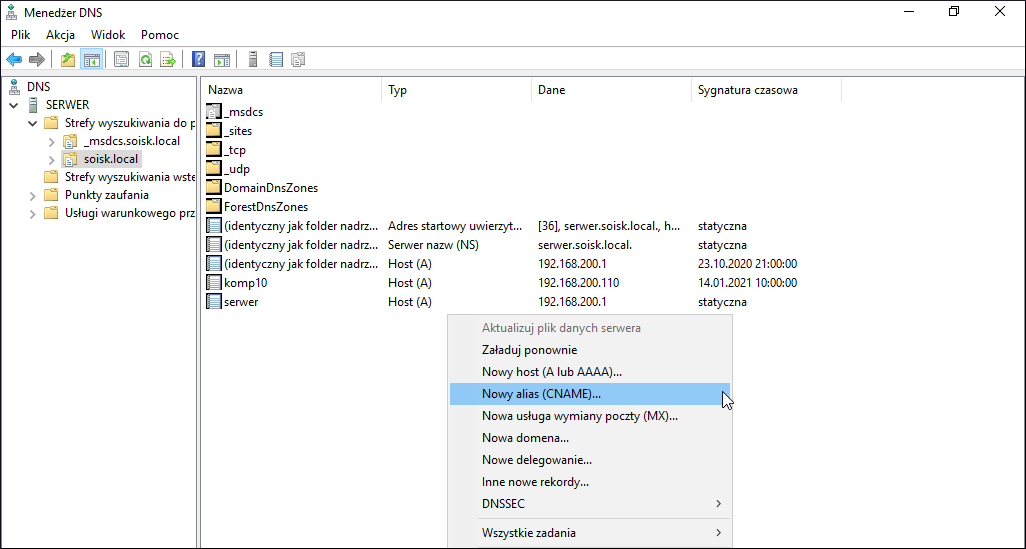Click the 23.10.2020 21:00:00 timestamp
The width and height of the screenshot is (1026, 549).
tap(747, 264)
